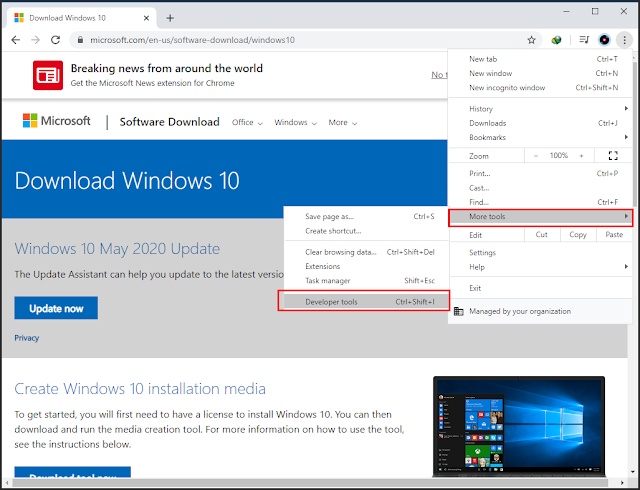Click the red Microsoft News icon
The height and width of the screenshot is (490, 640).
pyautogui.click(x=48, y=75)
